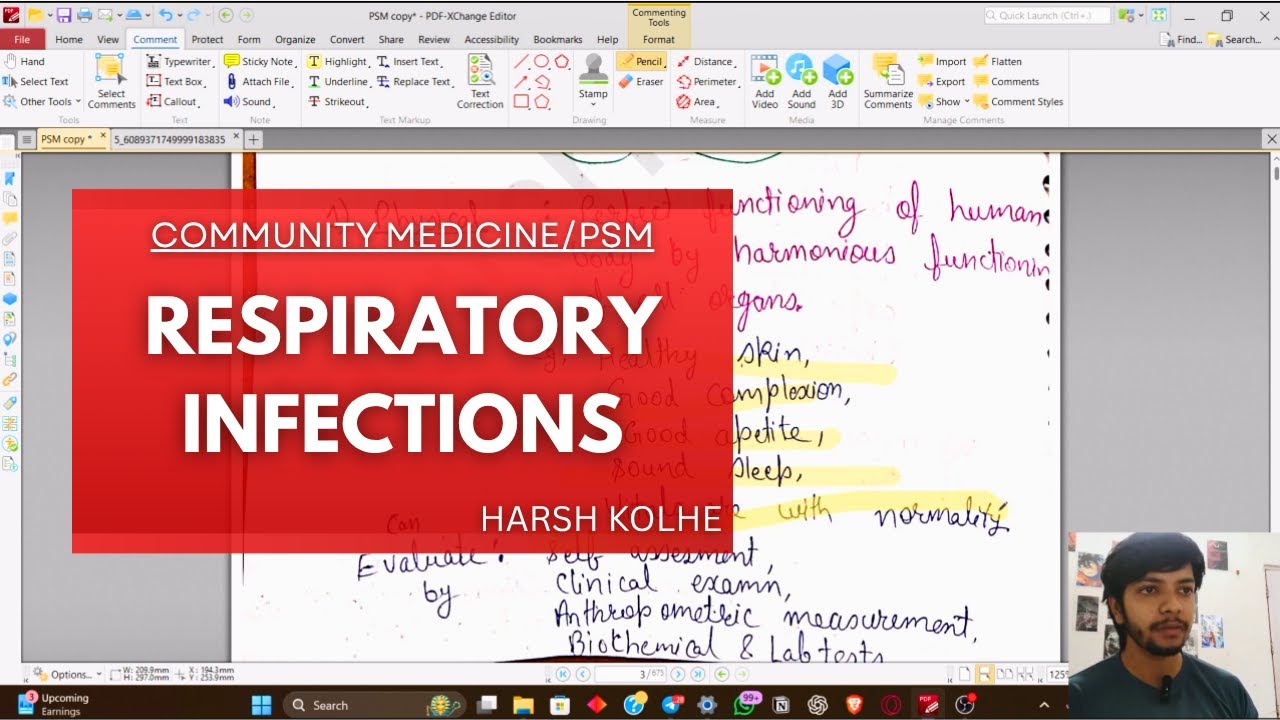The width and height of the screenshot is (1280, 720).
Task: Choose the Replace Text tool
Action: click(414, 81)
